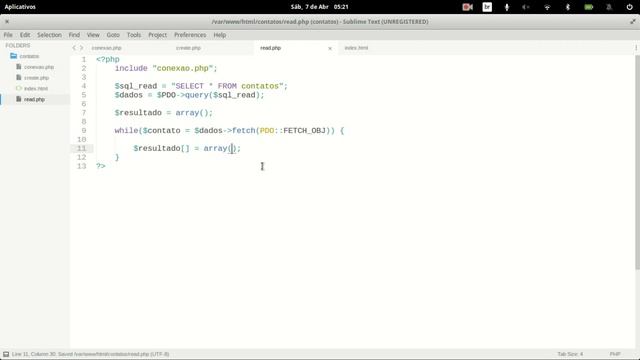Click the closing ?> PHP tag
Screen dimensions: 640x360
(101, 166)
